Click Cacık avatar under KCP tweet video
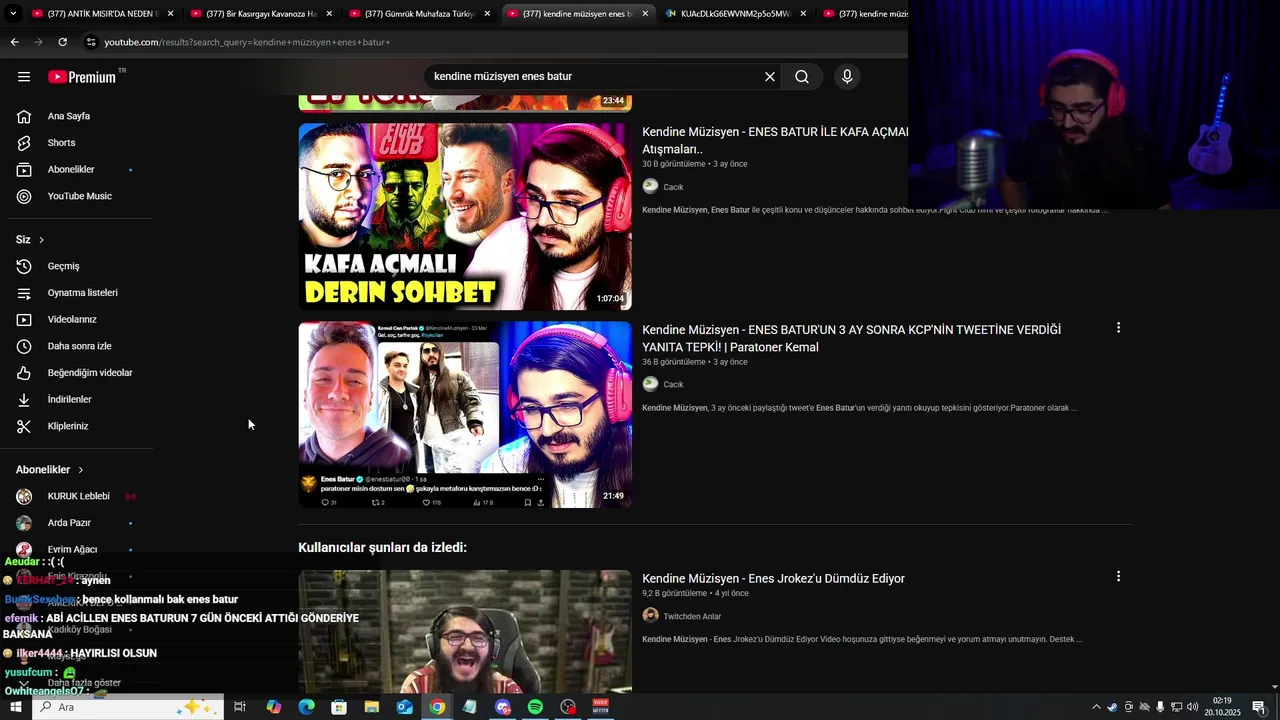 click(650, 384)
